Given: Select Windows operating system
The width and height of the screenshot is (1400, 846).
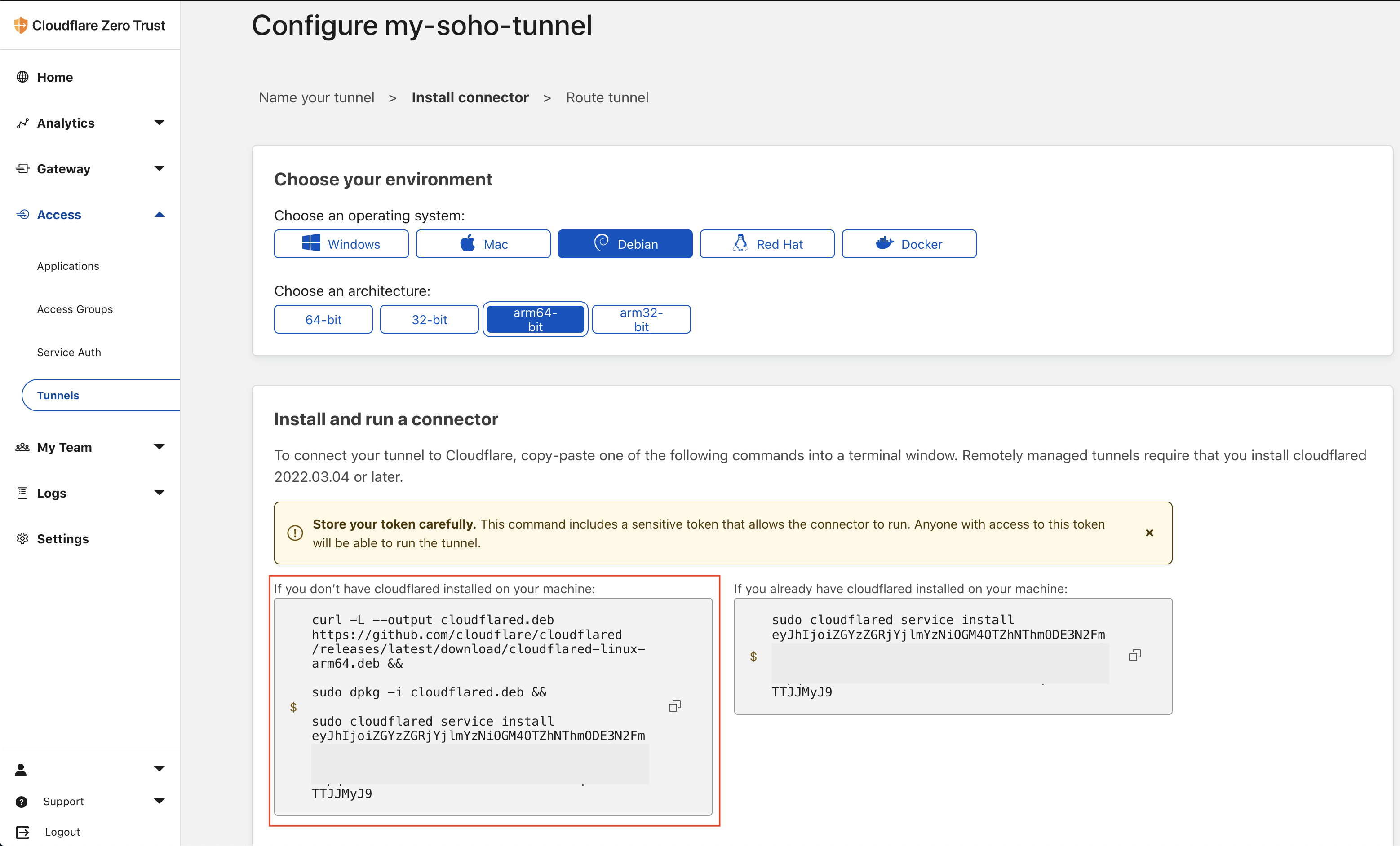Looking at the screenshot, I should [x=341, y=243].
